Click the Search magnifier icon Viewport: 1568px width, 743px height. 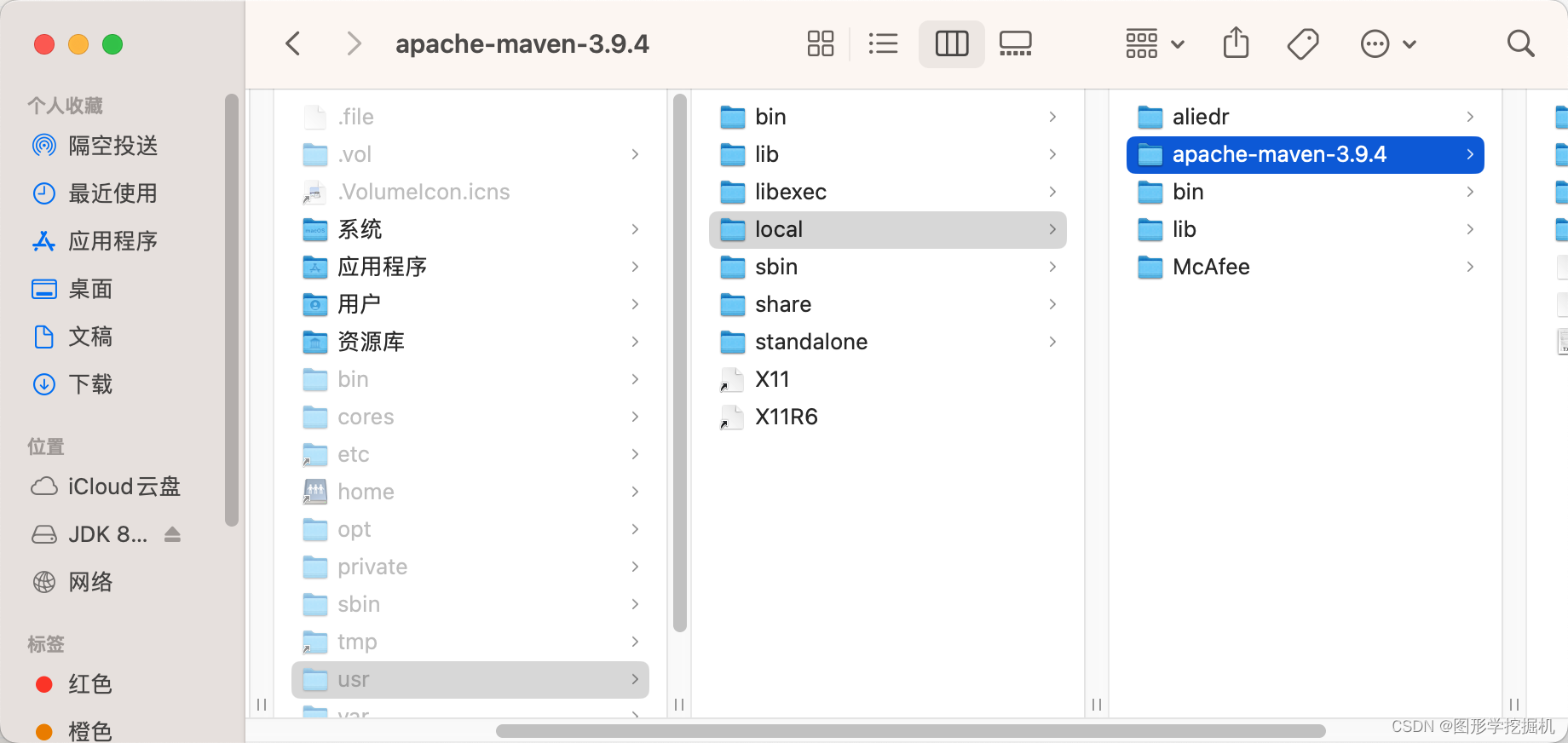point(1520,43)
